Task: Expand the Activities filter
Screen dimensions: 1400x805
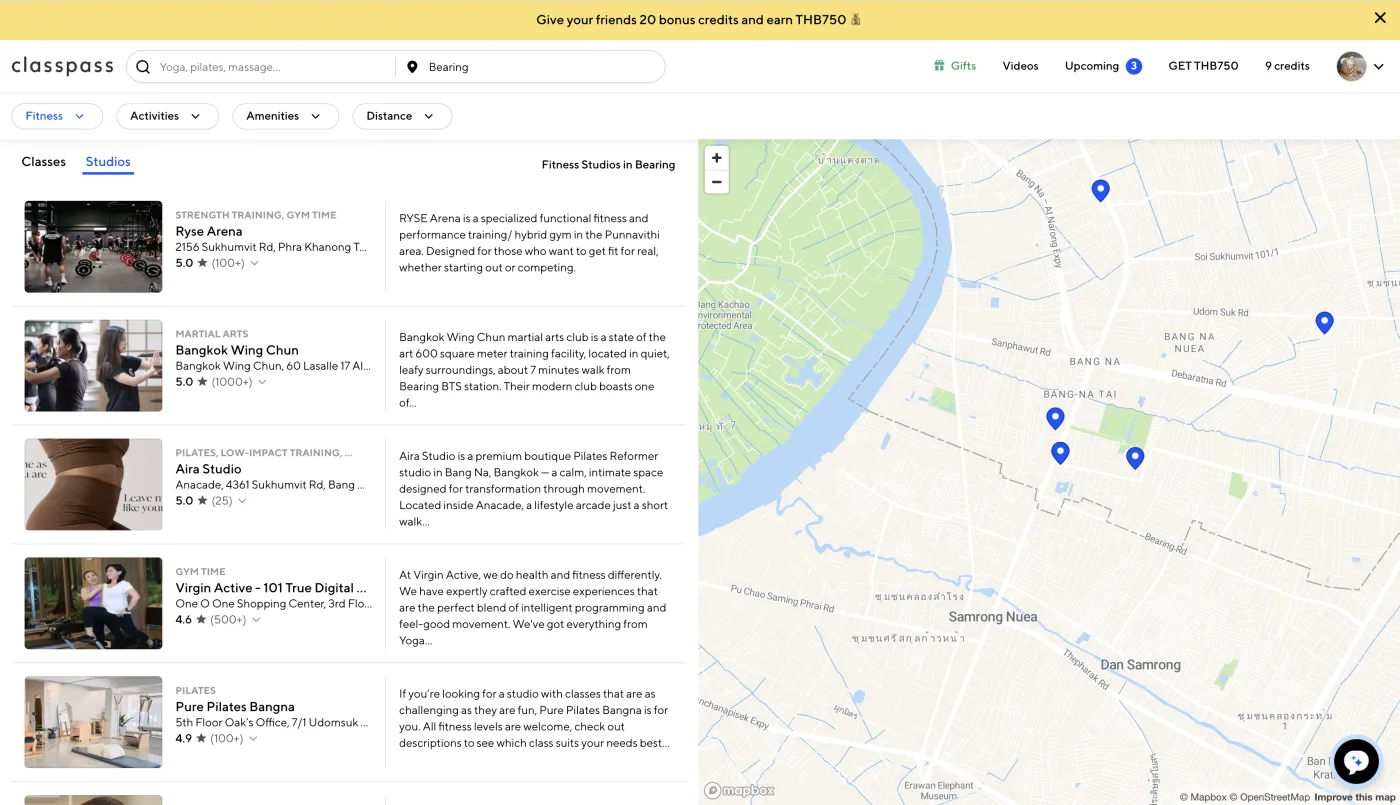Action: coord(167,116)
